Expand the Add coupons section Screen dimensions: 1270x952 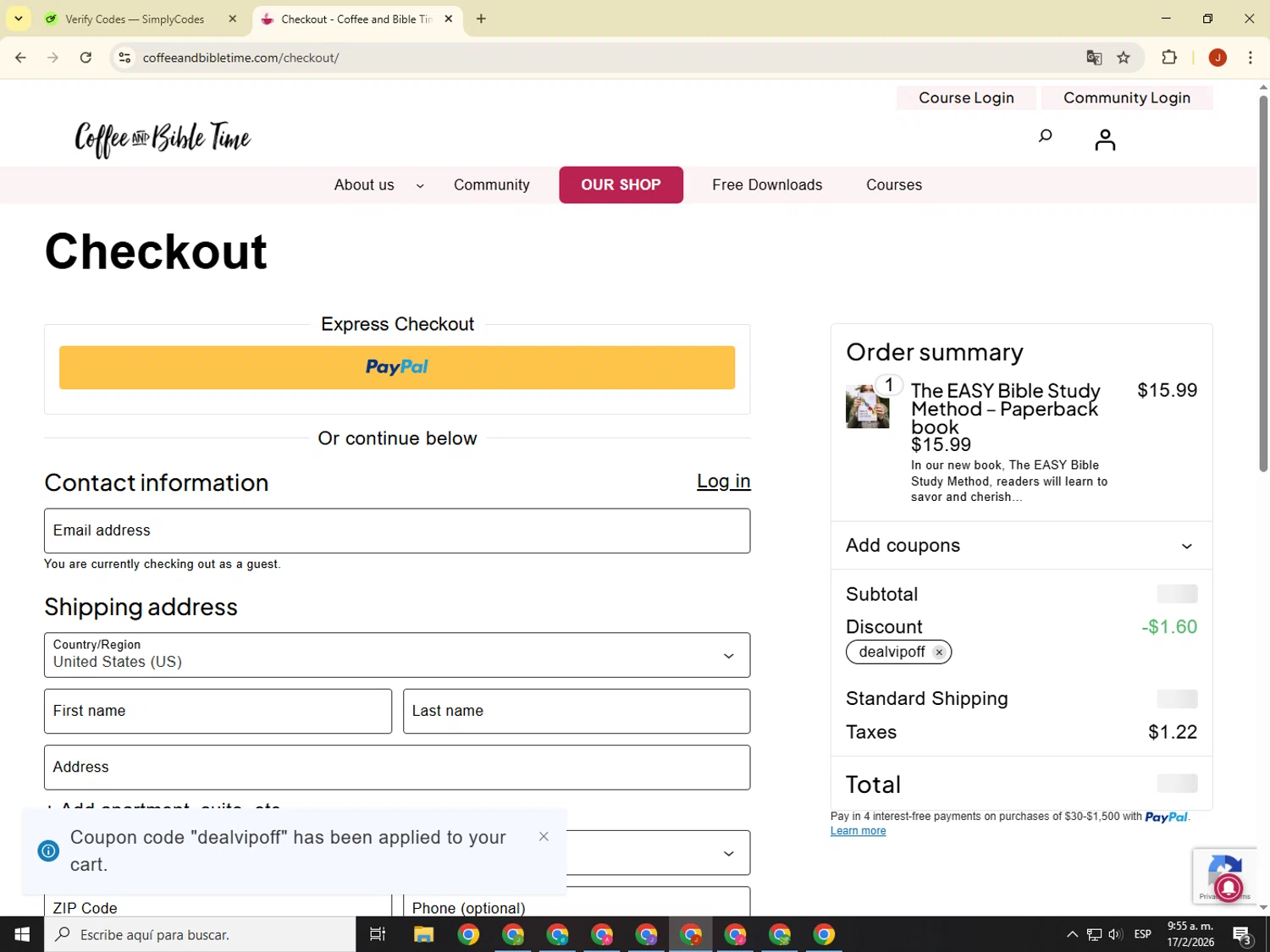point(1021,546)
